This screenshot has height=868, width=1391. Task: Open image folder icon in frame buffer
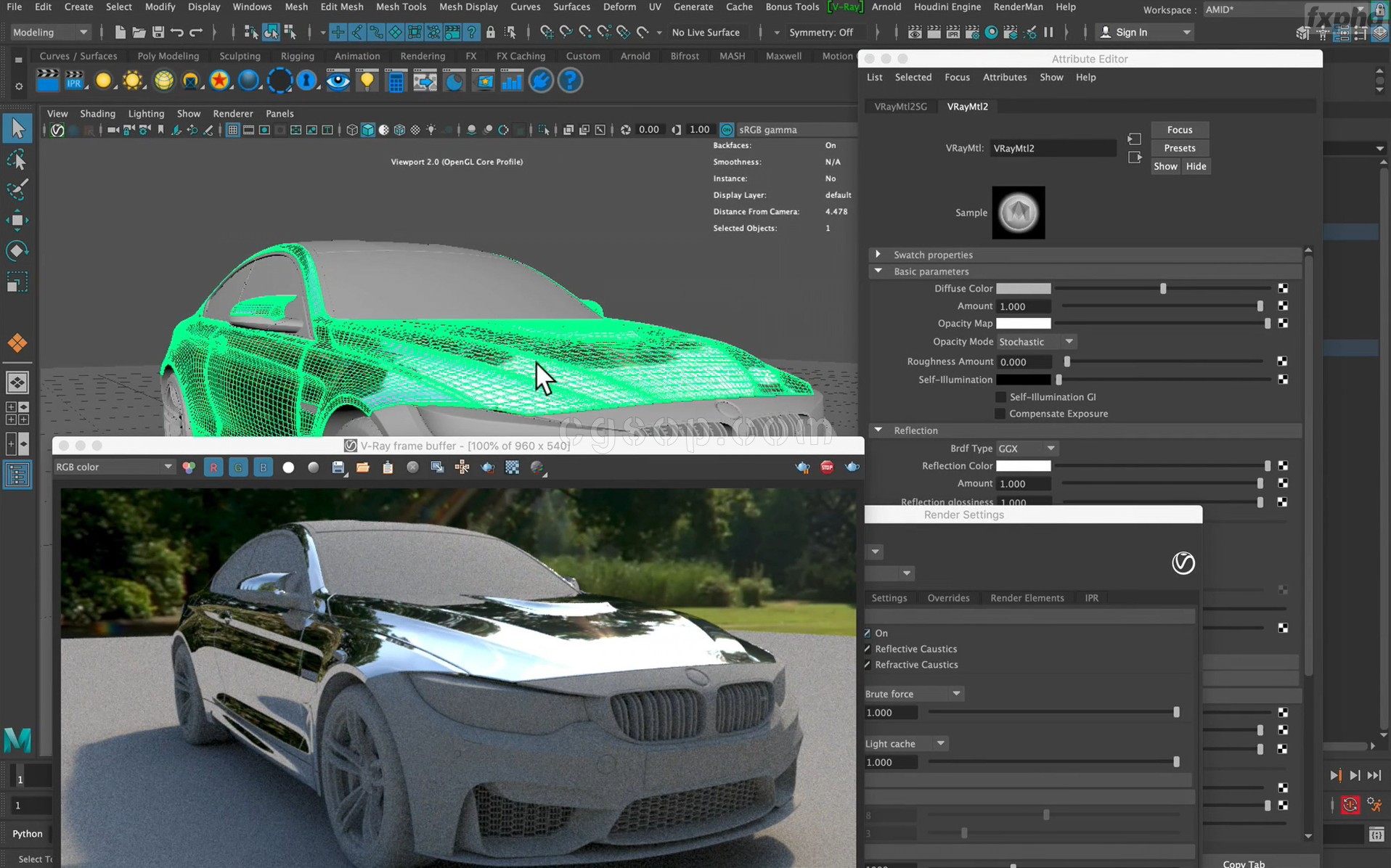363,467
